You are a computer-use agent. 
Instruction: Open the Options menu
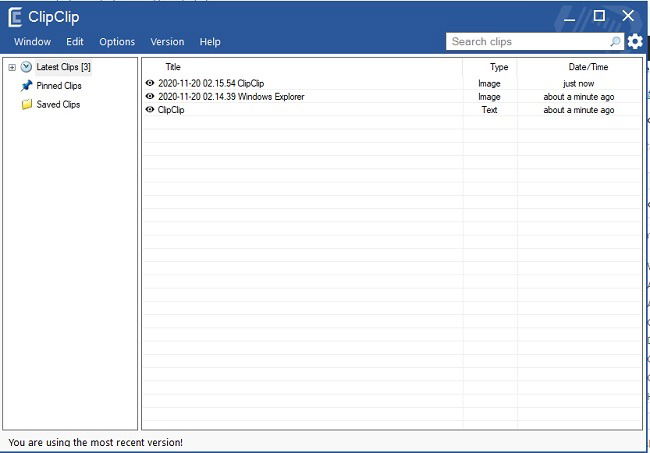click(x=117, y=42)
